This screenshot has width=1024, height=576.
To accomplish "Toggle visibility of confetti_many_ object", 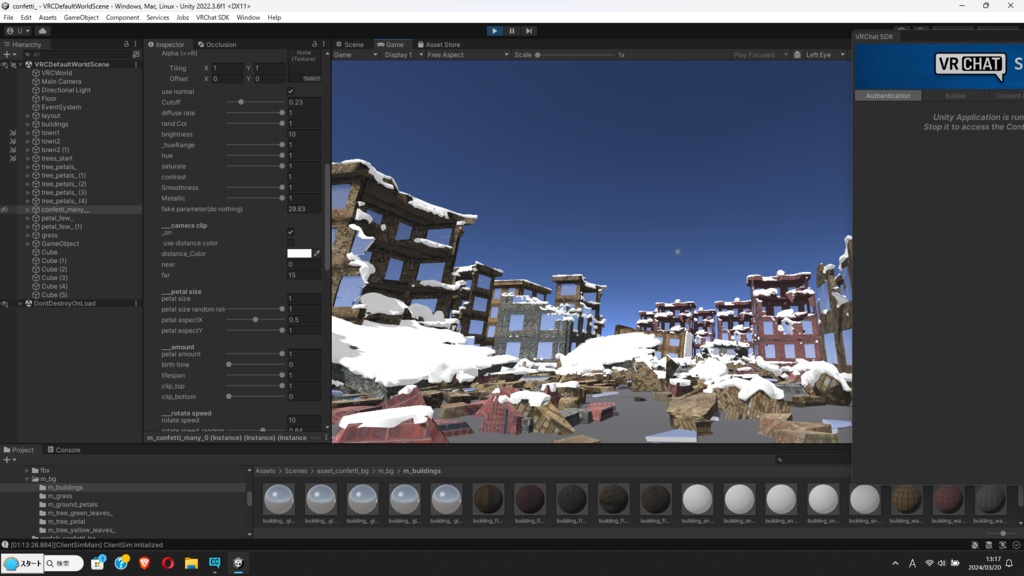I will click(5, 210).
